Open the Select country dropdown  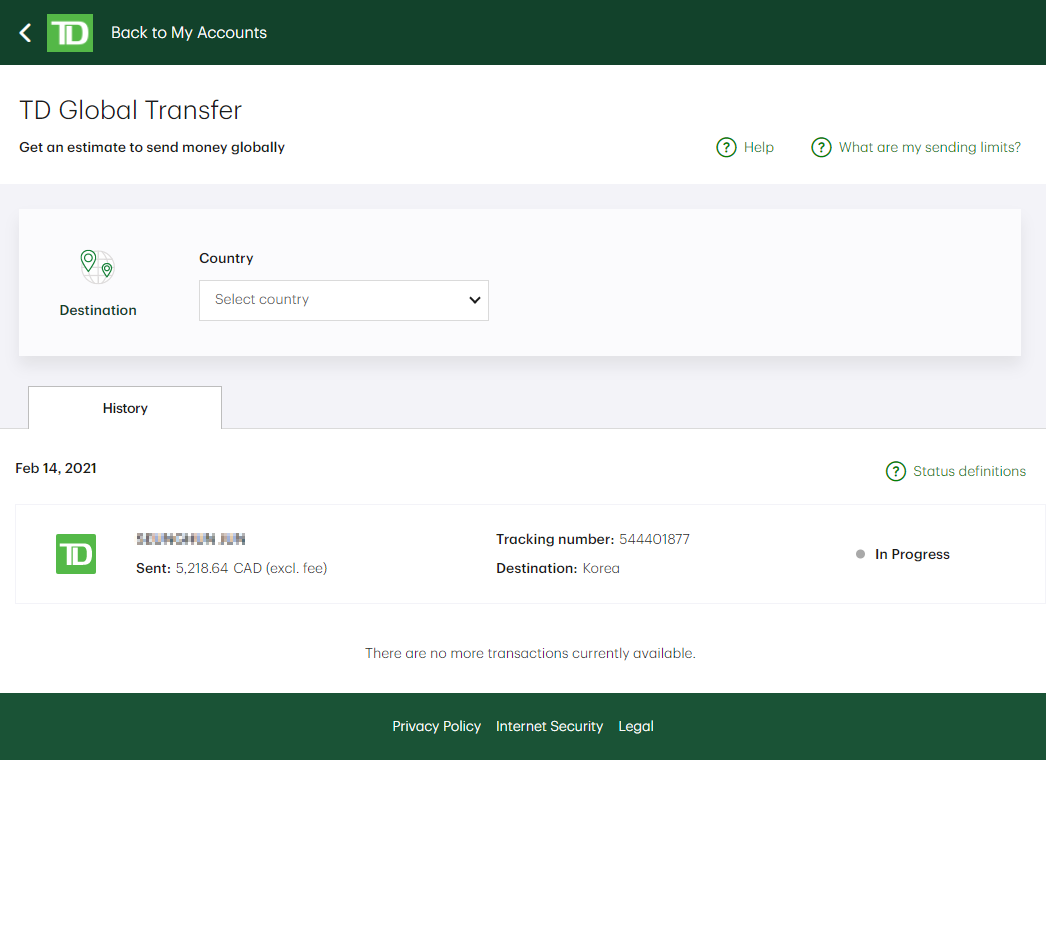tap(344, 300)
